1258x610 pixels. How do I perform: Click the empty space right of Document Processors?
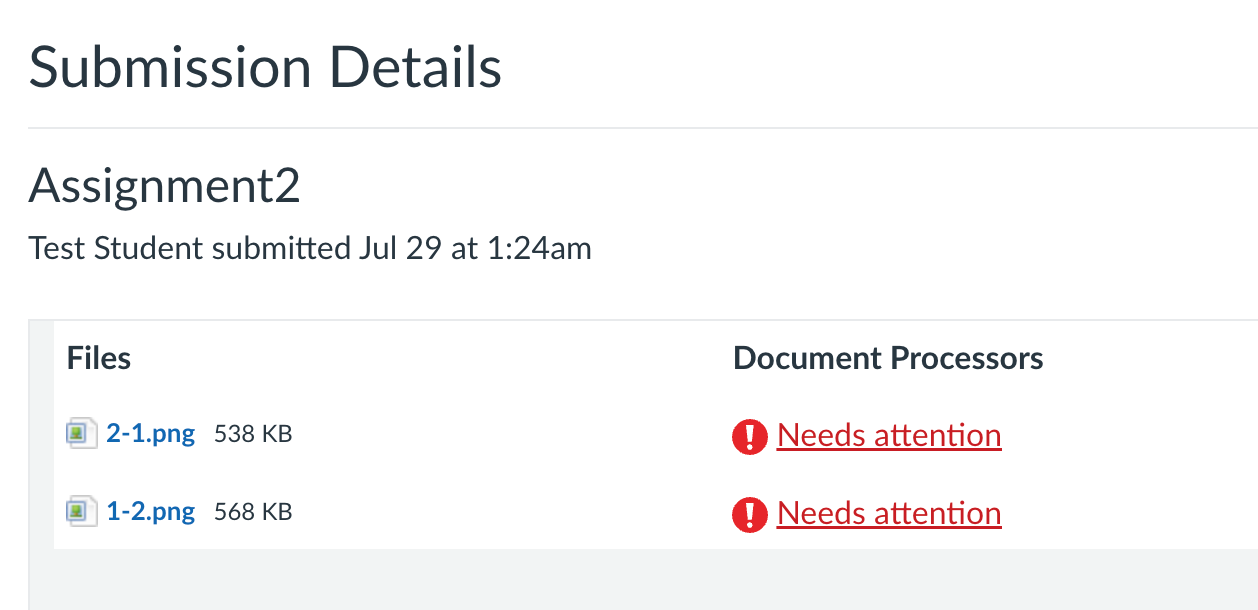[1150, 358]
